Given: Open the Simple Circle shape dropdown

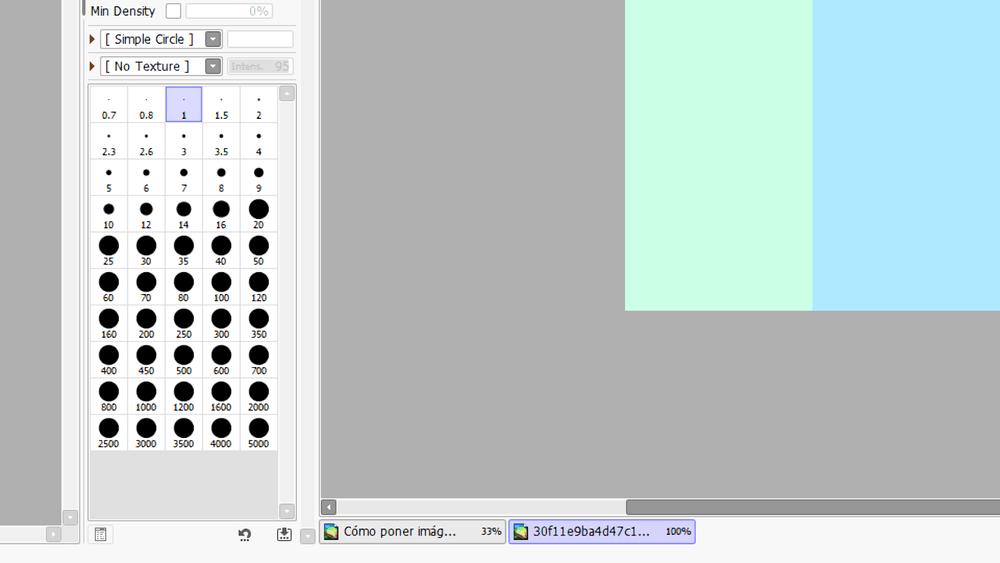Looking at the screenshot, I should coord(213,39).
